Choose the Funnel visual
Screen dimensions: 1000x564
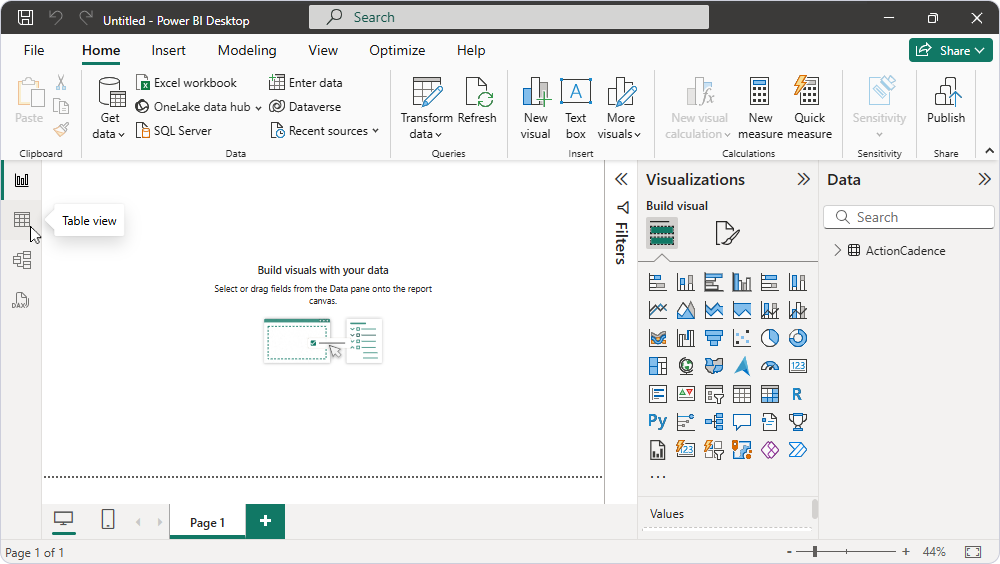[x=714, y=338]
